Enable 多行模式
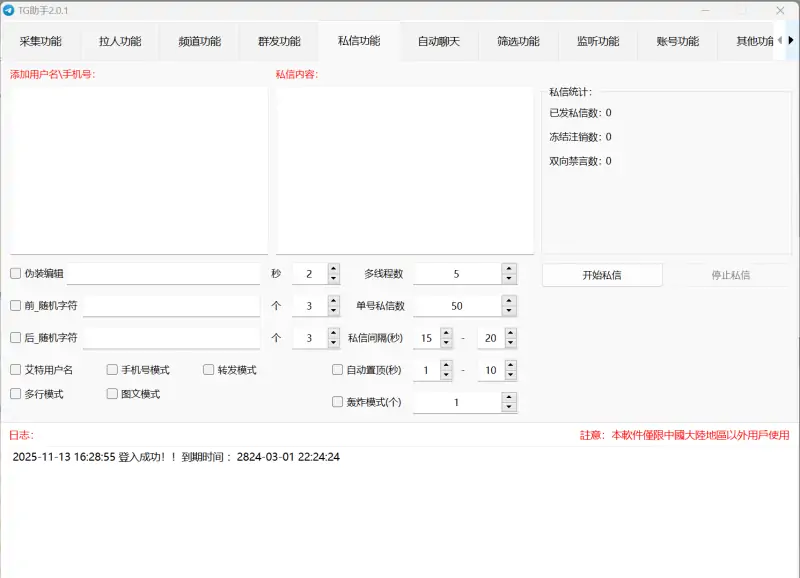This screenshot has width=800, height=578. (x=15, y=395)
